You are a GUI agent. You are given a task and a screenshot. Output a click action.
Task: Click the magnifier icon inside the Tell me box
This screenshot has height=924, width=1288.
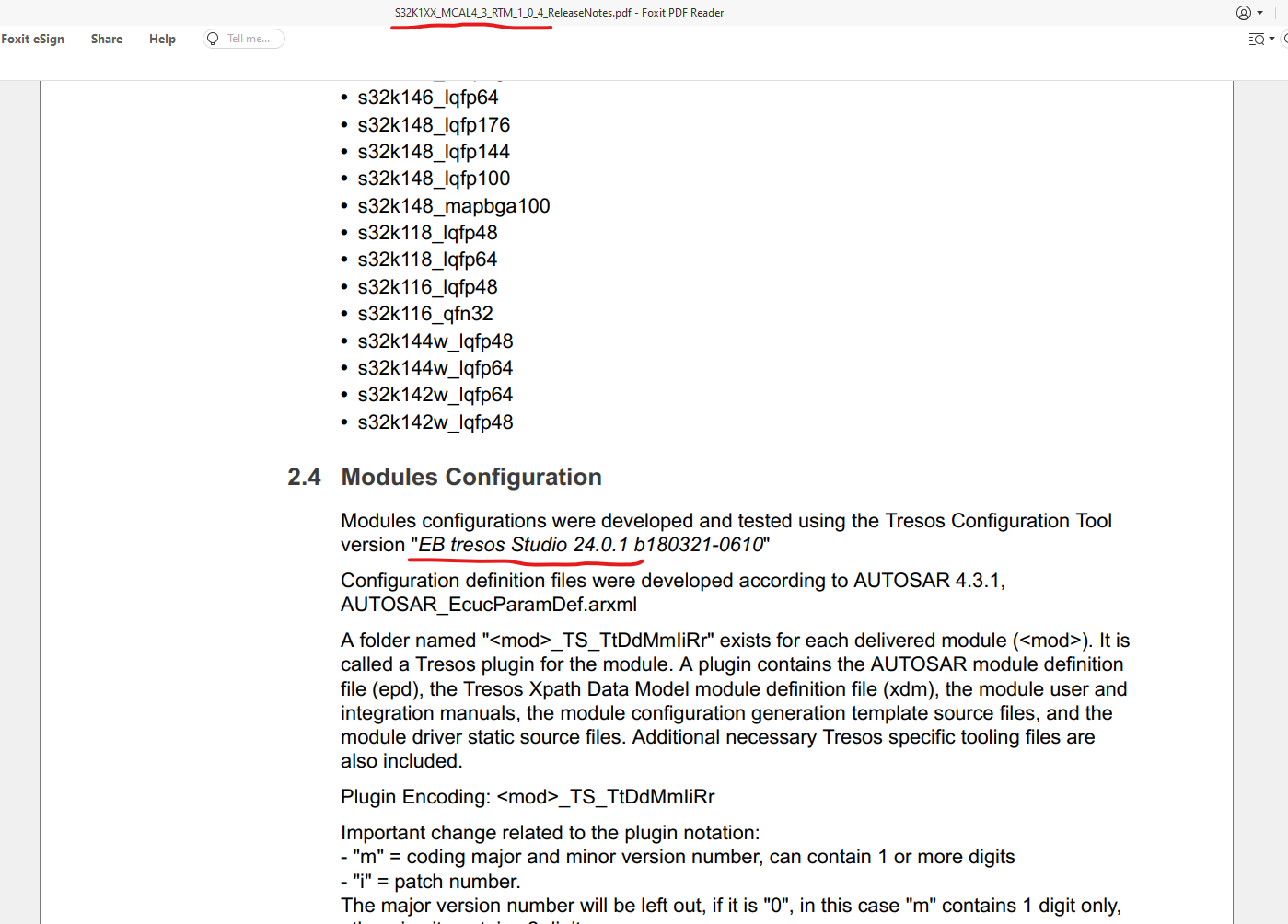pos(213,38)
